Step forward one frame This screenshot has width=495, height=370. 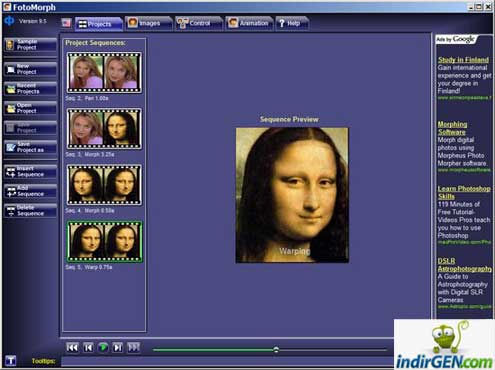coord(118,348)
